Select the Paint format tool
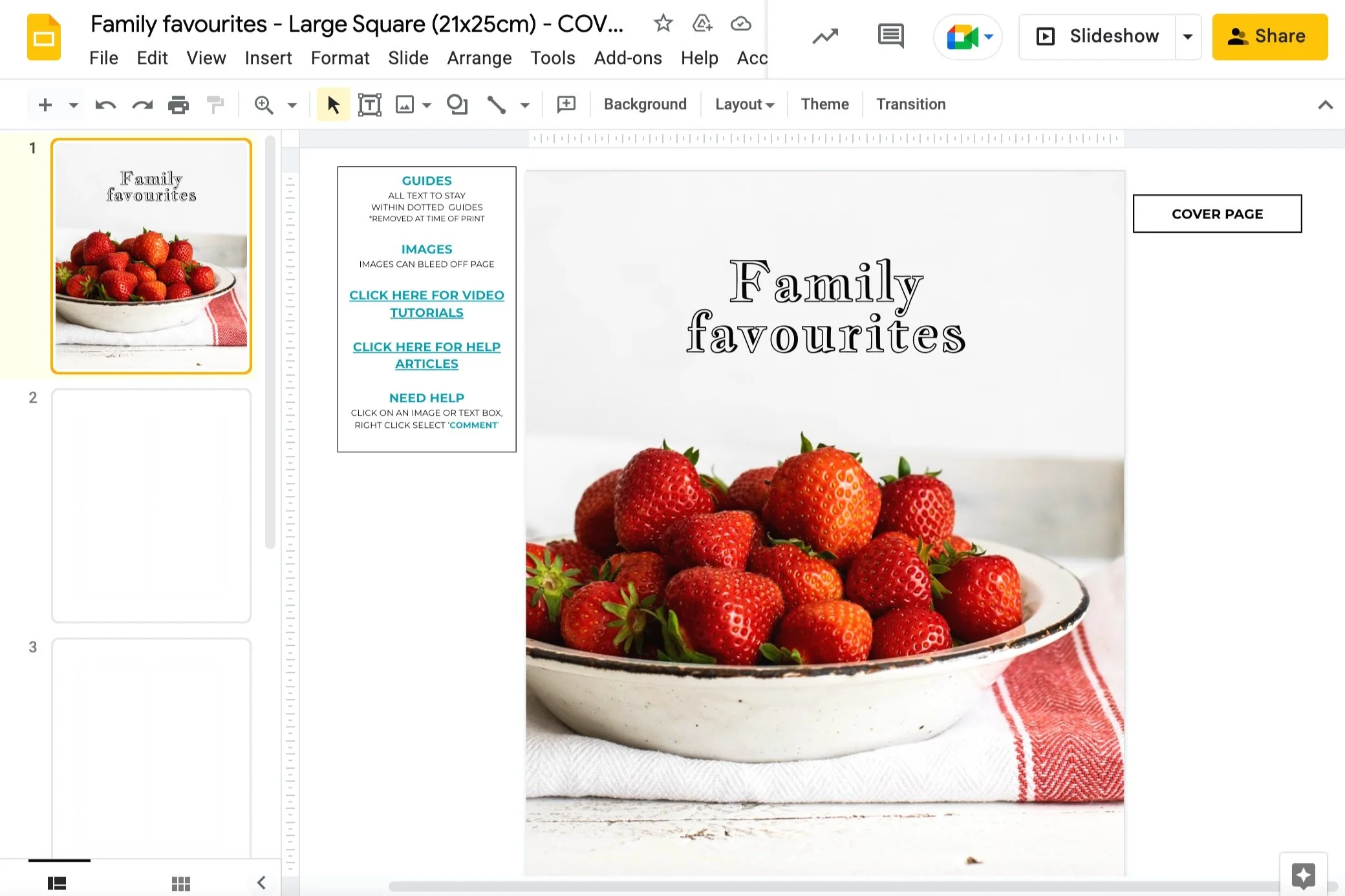Viewport: 1345px width, 896px height. (x=215, y=104)
